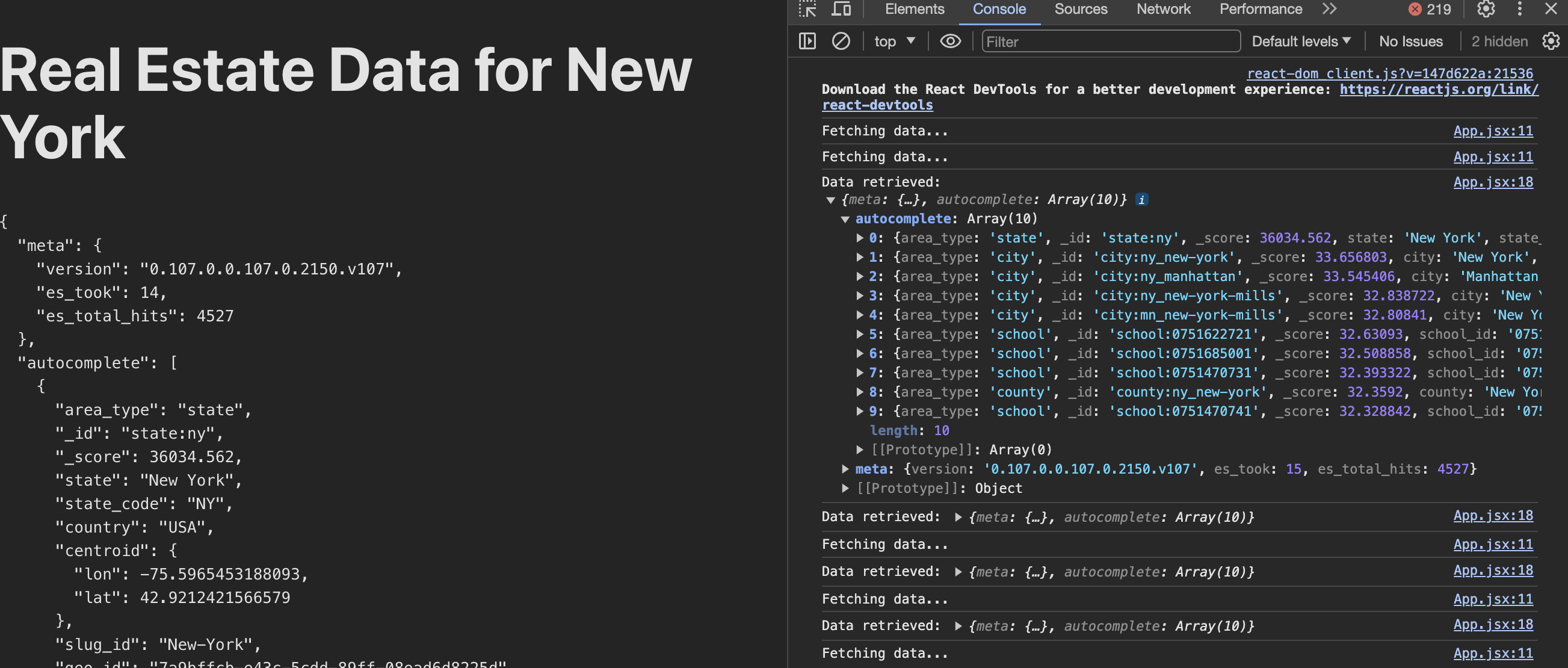The width and height of the screenshot is (1568, 668).
Task: Open the console settings gear icon
Action: 1551,42
